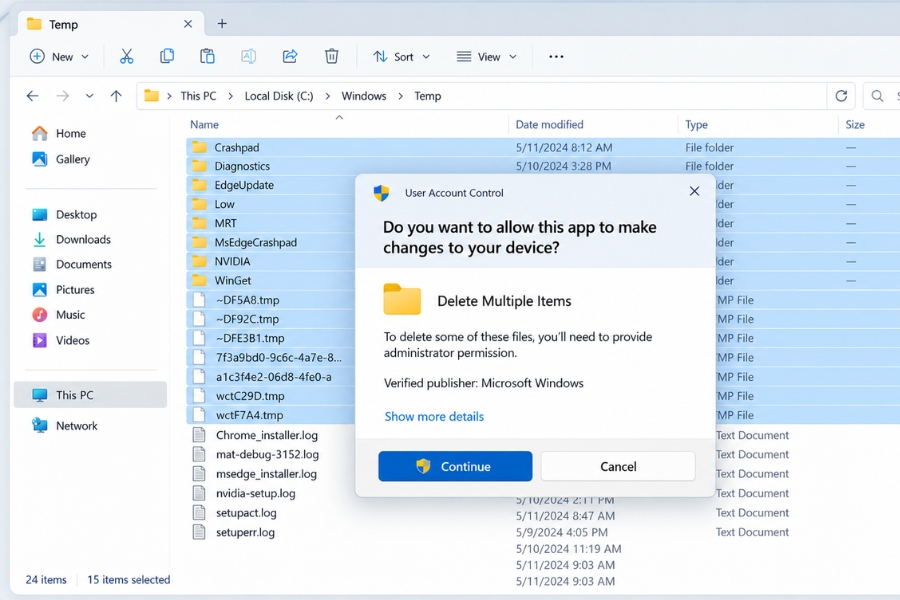Expand chevron after Windows breadcrumb
This screenshot has height=600, width=900.
tap(401, 96)
